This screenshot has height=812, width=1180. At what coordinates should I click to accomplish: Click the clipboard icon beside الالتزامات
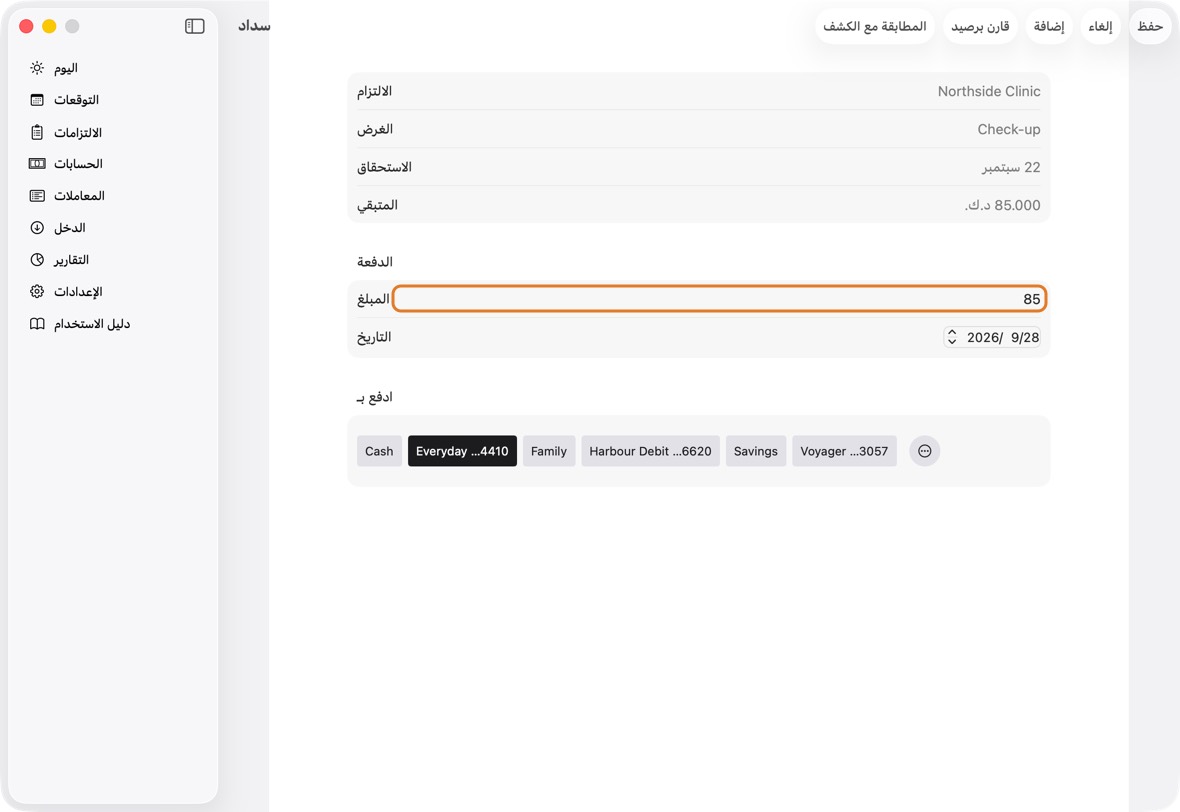point(37,132)
